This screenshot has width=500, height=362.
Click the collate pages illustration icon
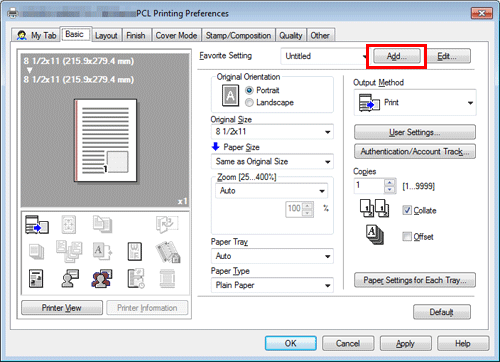pos(374,208)
